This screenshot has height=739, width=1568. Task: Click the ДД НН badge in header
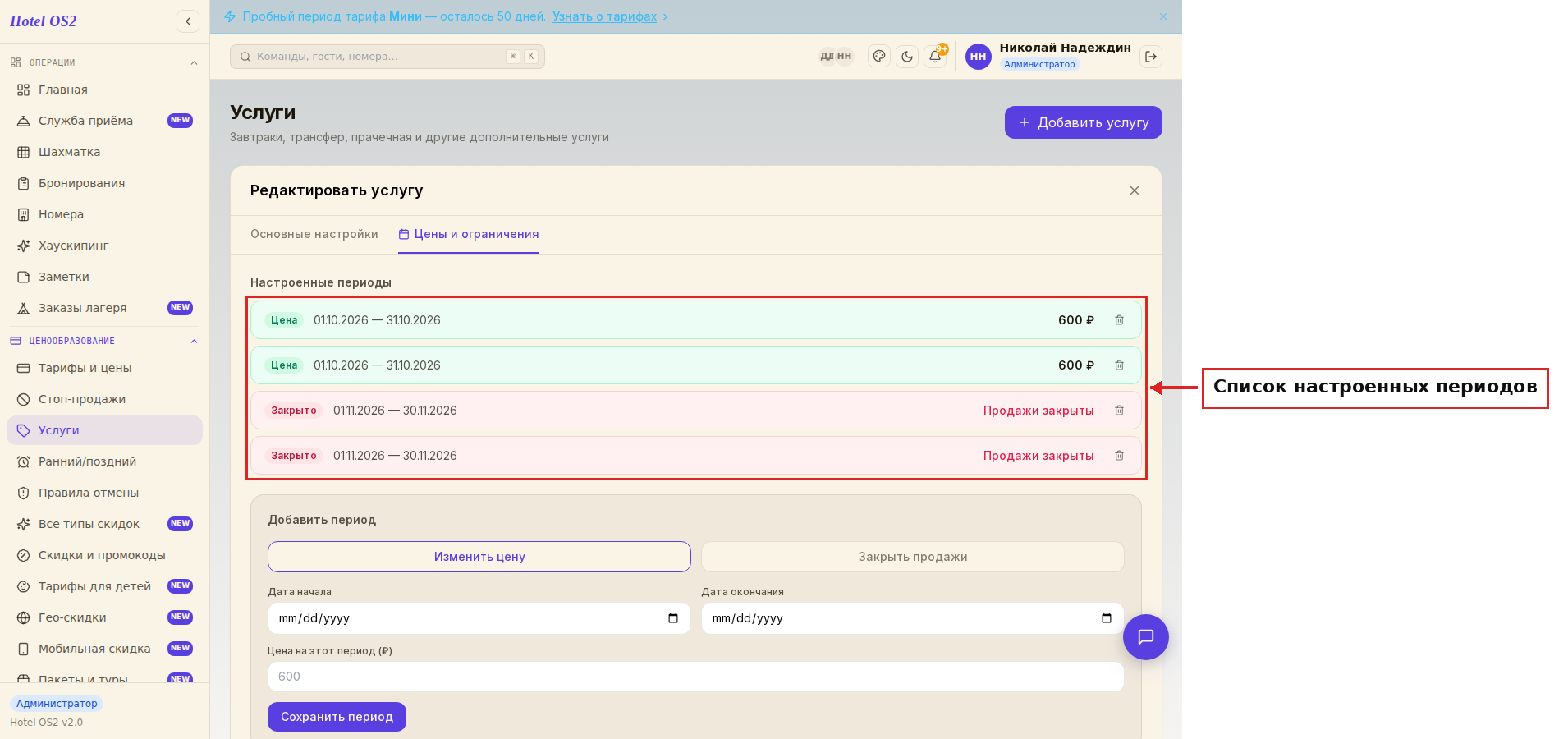(x=836, y=57)
